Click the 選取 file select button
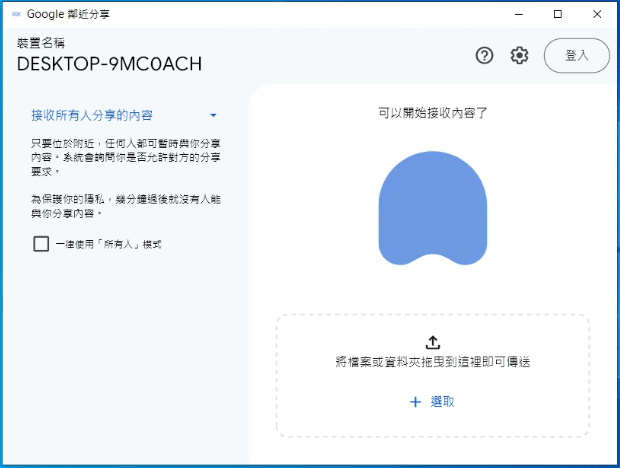This screenshot has height=468, width=620. [x=432, y=402]
